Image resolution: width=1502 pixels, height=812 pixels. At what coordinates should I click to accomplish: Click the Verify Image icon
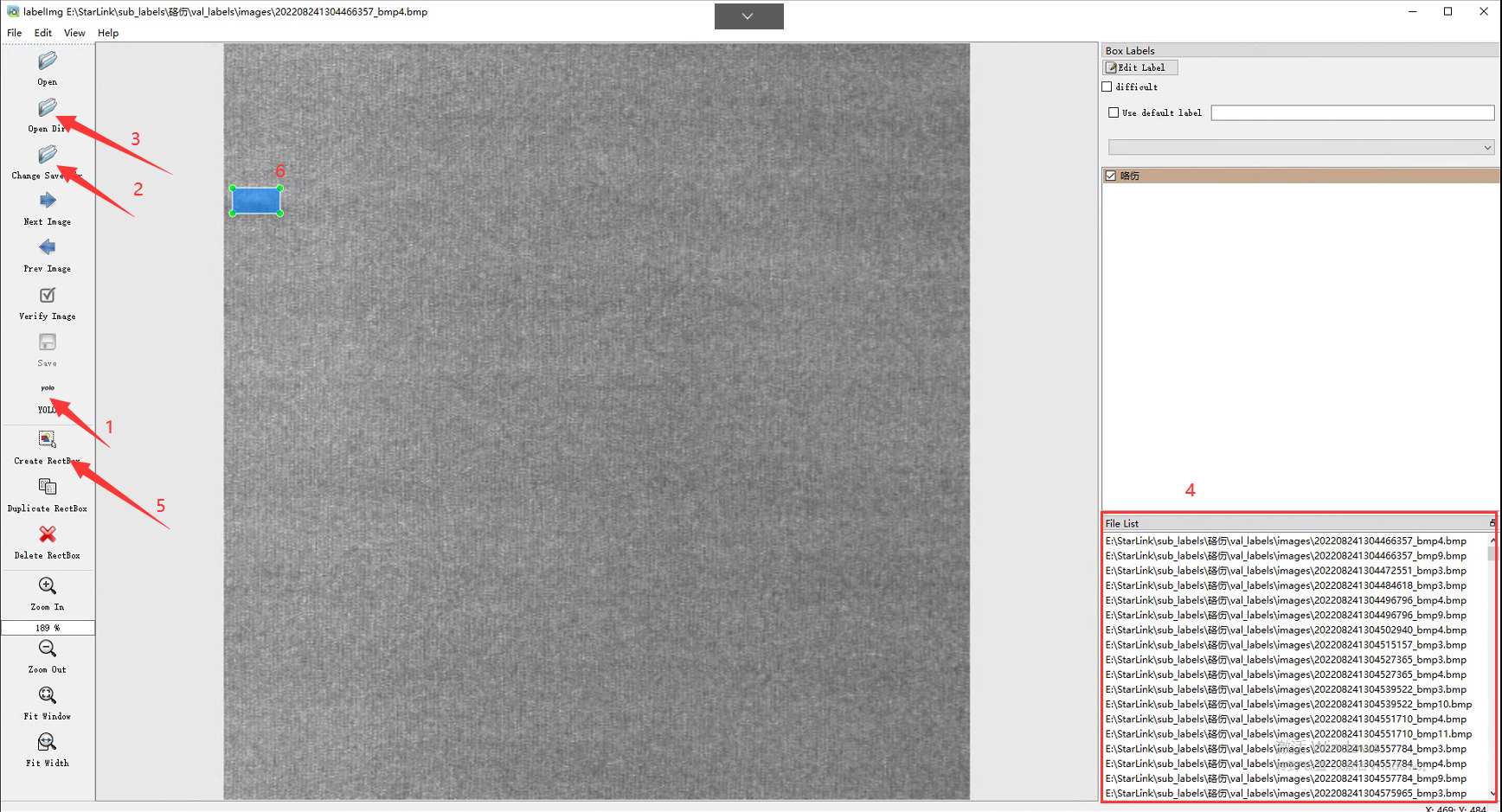(x=48, y=295)
